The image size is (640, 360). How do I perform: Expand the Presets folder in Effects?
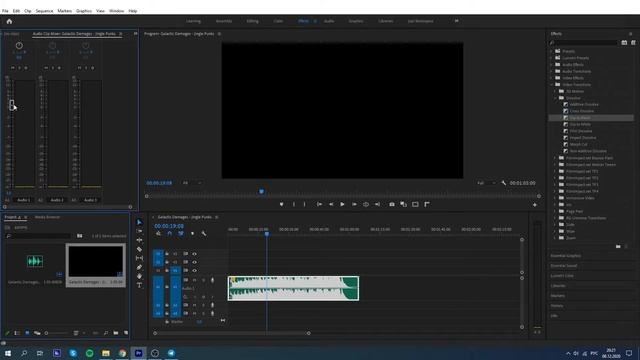(x=551, y=51)
